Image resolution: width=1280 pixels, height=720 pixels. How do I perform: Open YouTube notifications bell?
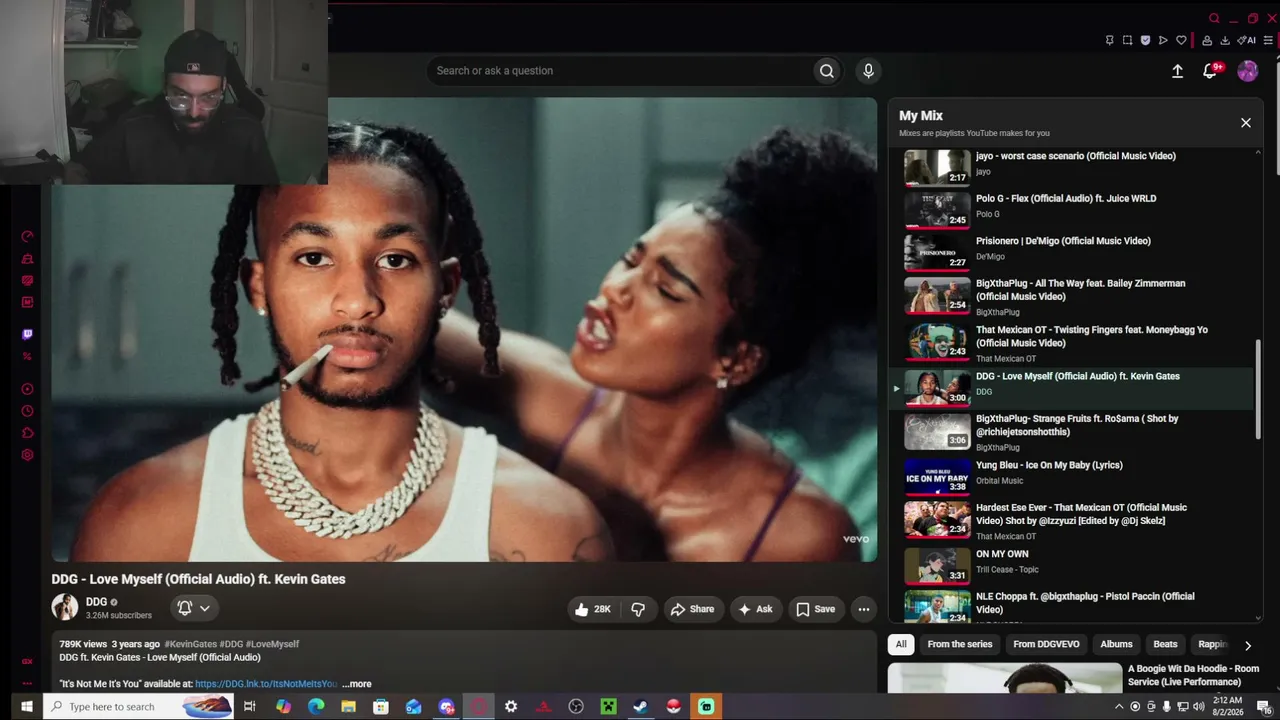pos(1210,71)
